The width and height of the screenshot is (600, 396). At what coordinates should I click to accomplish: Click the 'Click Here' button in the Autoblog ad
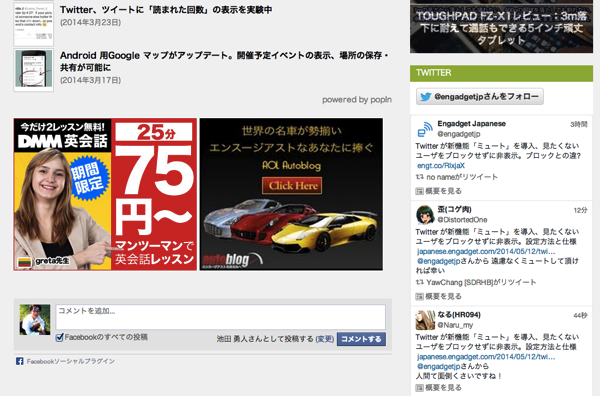pyautogui.click(x=292, y=186)
